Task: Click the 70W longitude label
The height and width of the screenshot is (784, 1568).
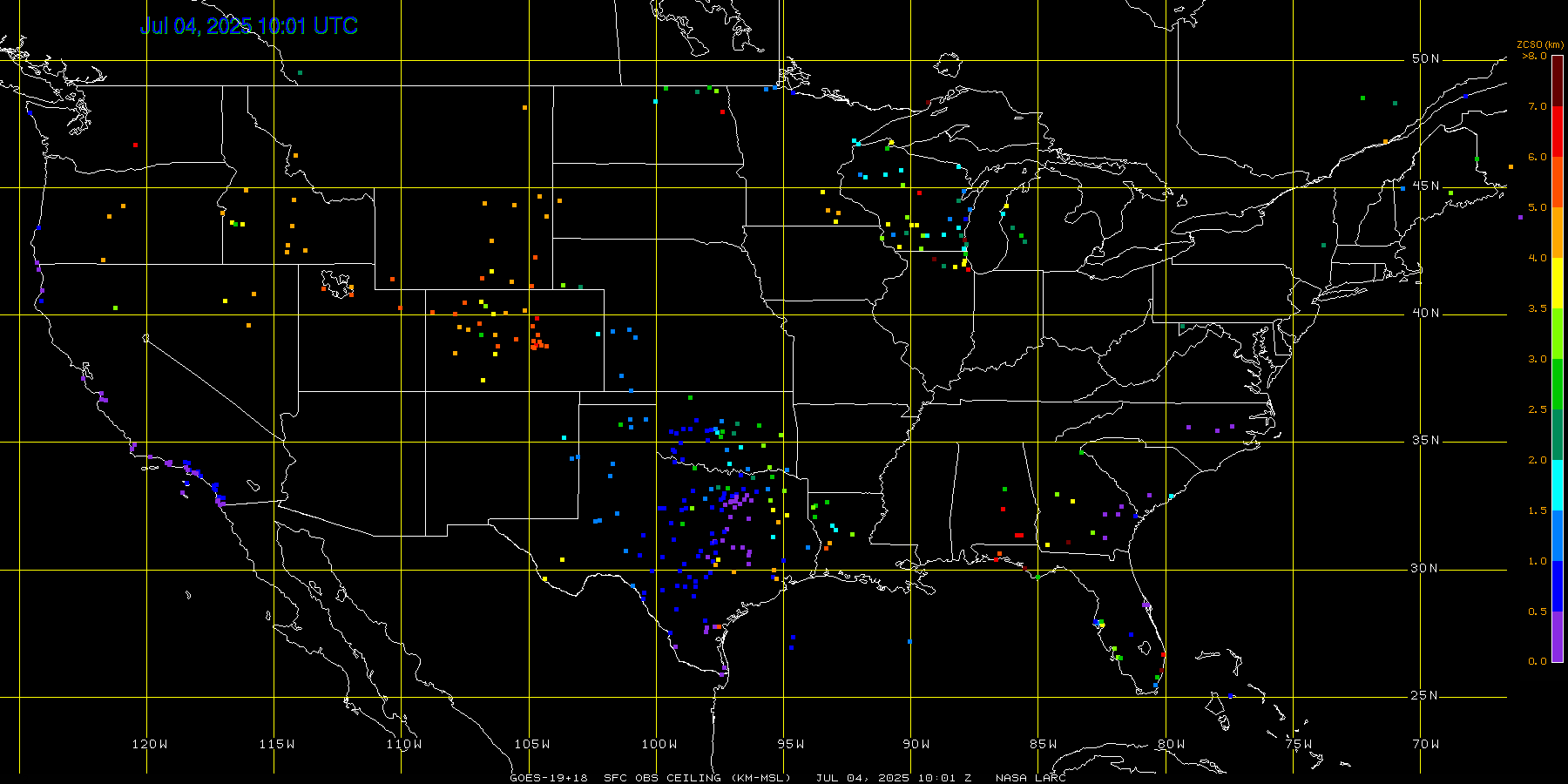Action: 1426,744
